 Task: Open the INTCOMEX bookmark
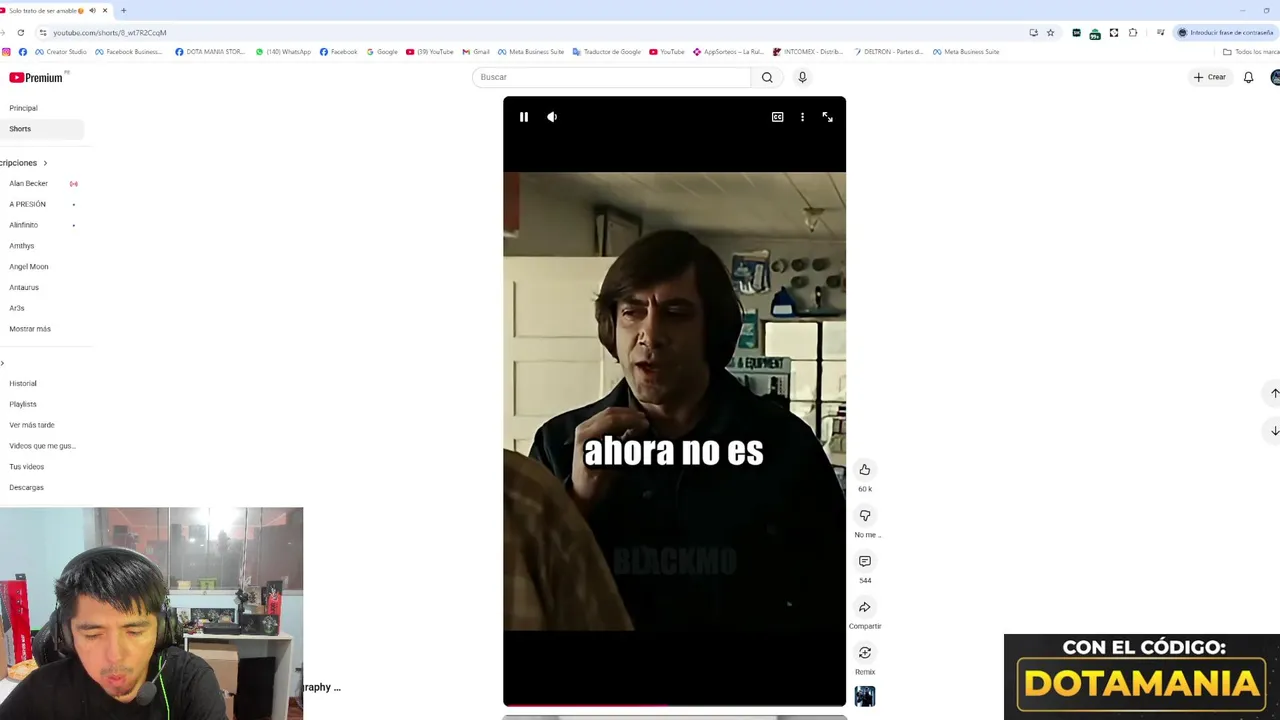pyautogui.click(x=808, y=52)
